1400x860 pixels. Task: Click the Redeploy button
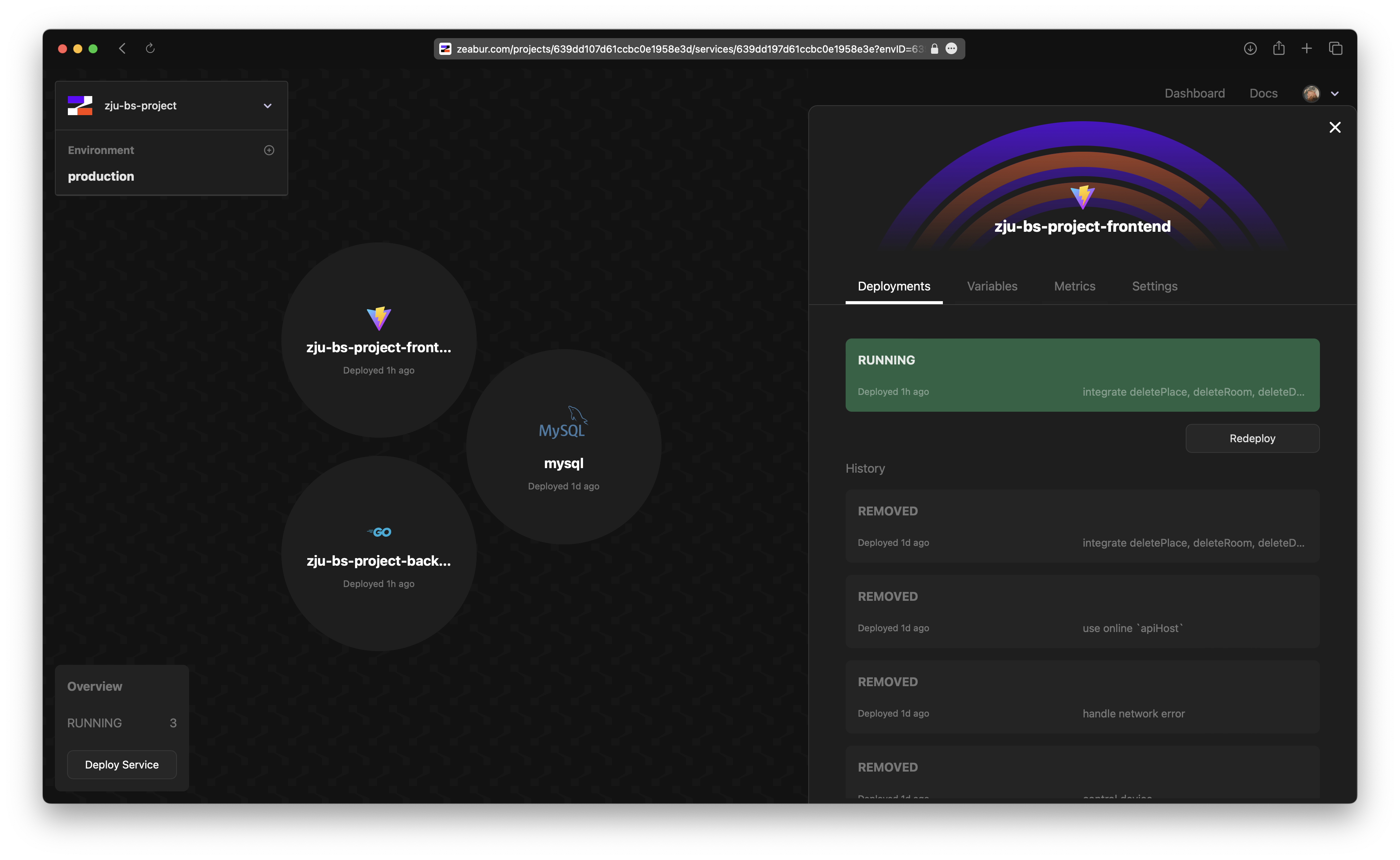tap(1252, 438)
